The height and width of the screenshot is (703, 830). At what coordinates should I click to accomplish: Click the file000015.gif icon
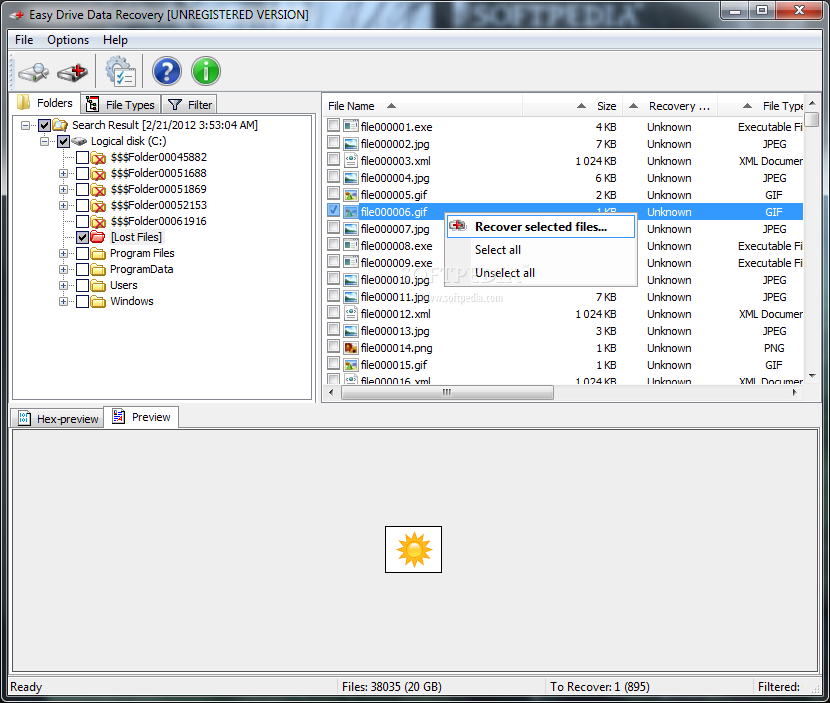[x=350, y=364]
